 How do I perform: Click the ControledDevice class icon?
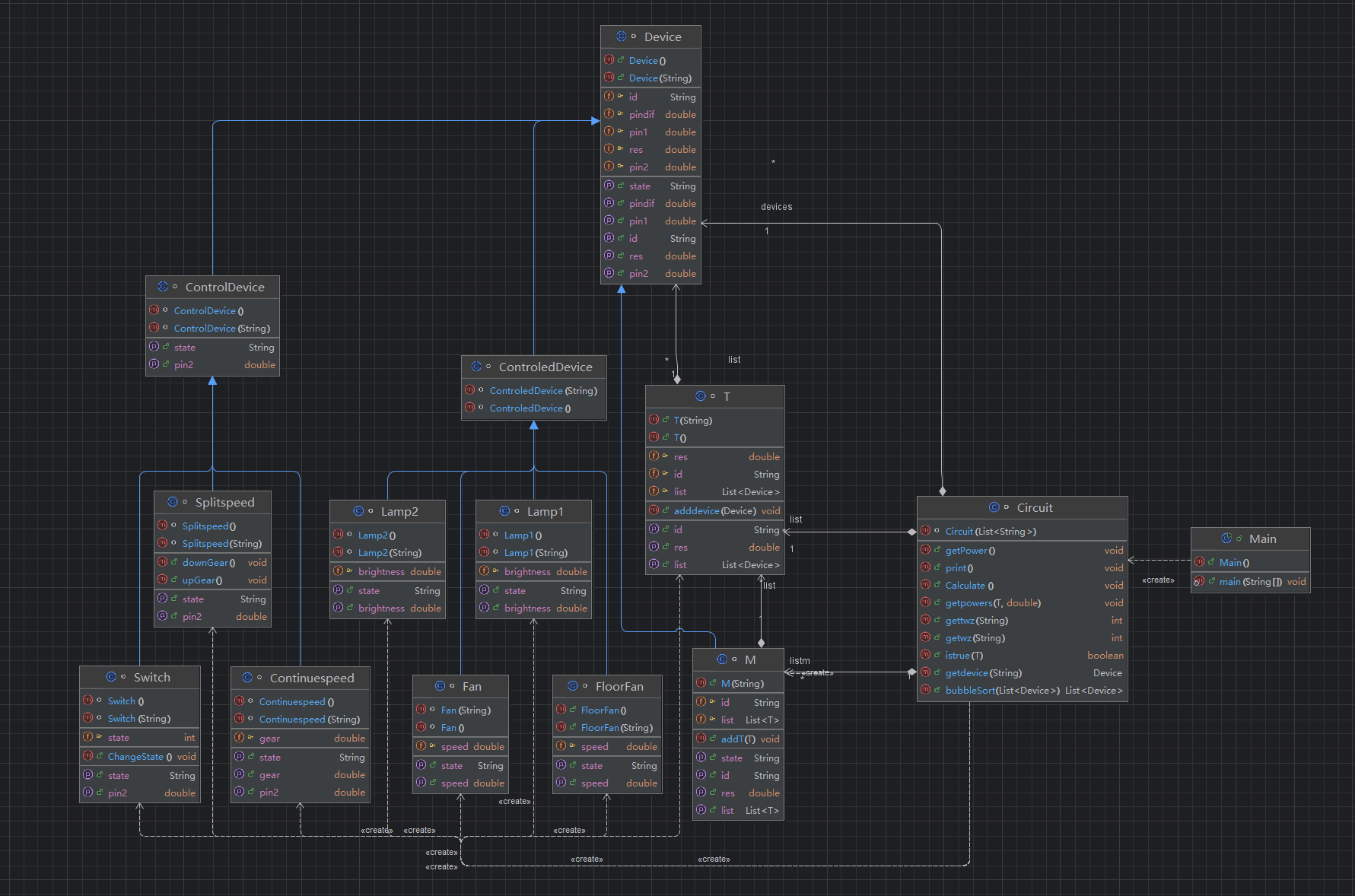point(476,367)
